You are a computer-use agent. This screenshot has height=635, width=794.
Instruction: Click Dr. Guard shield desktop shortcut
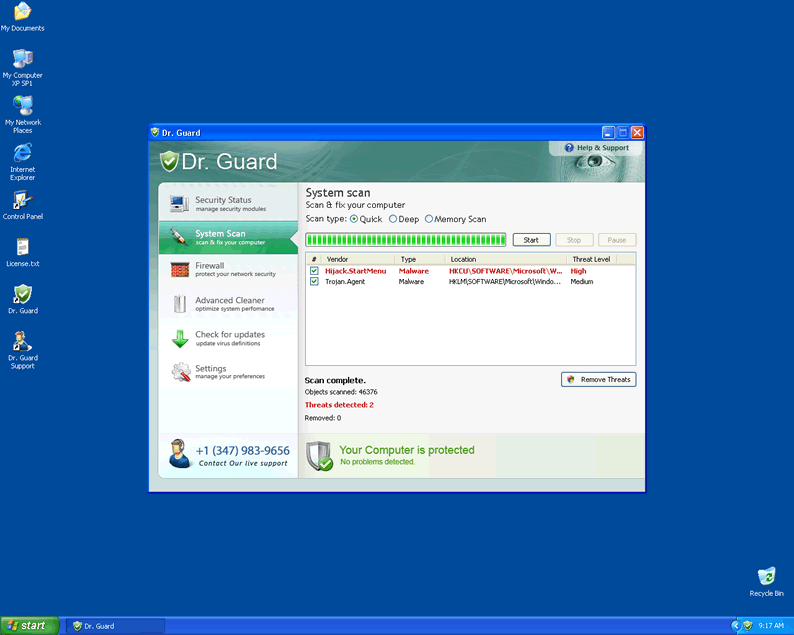coord(22,294)
